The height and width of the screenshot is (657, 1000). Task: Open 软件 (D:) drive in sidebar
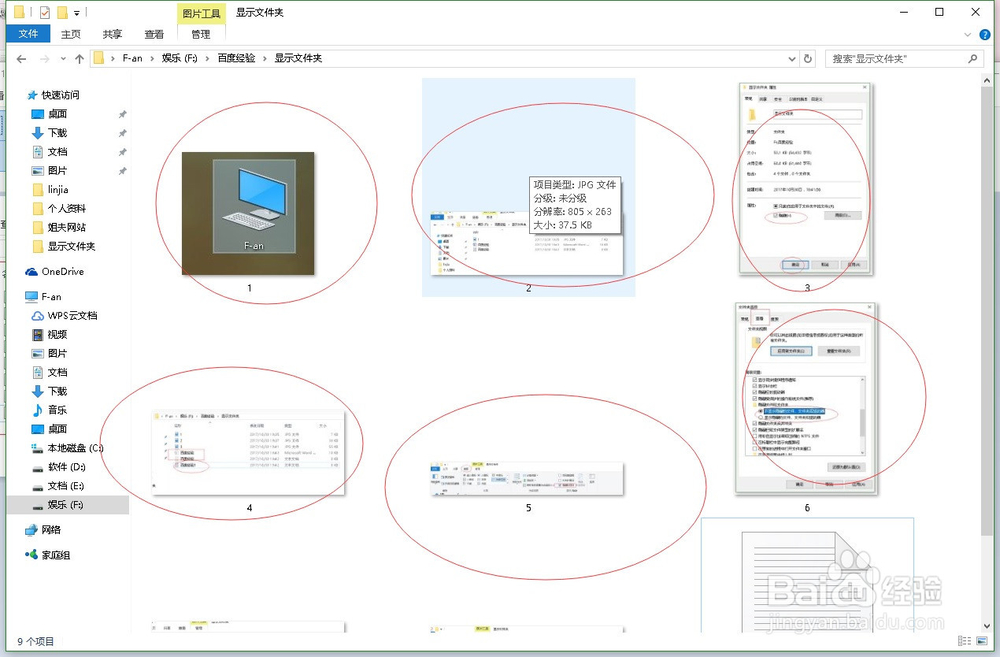point(66,467)
